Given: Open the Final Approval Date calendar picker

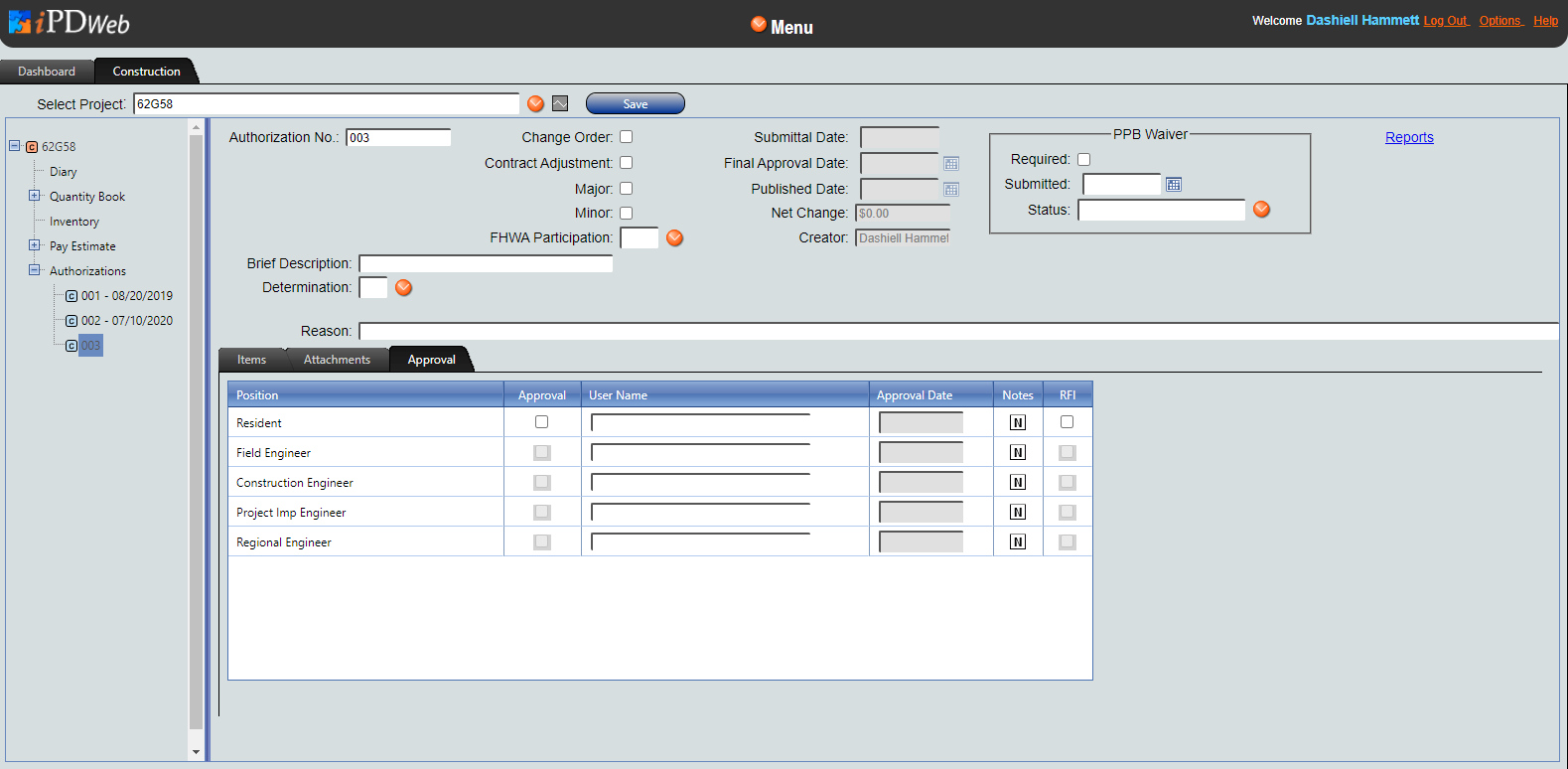Looking at the screenshot, I should [951, 164].
